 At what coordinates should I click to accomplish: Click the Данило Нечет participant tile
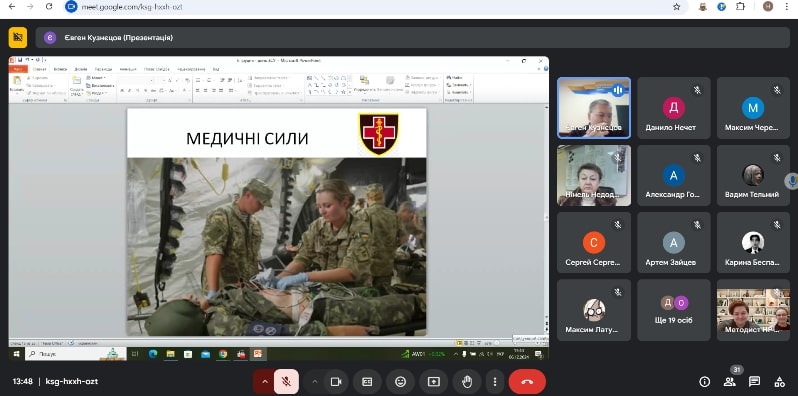point(673,108)
